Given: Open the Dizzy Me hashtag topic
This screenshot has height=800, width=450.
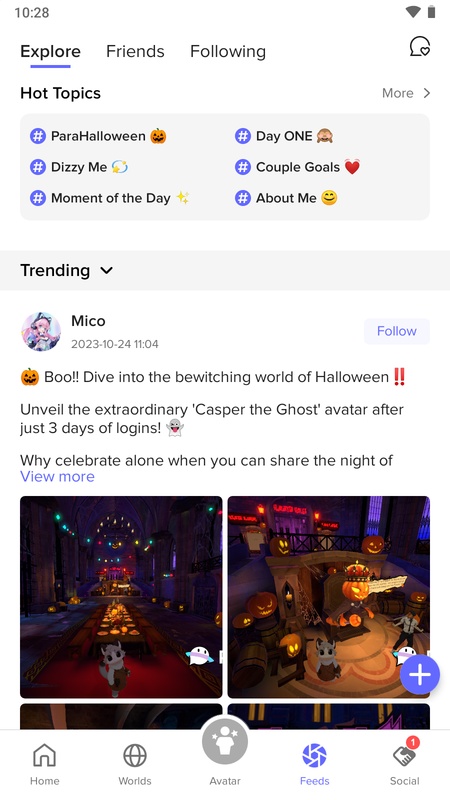Looking at the screenshot, I should pyautogui.click(x=79, y=167).
